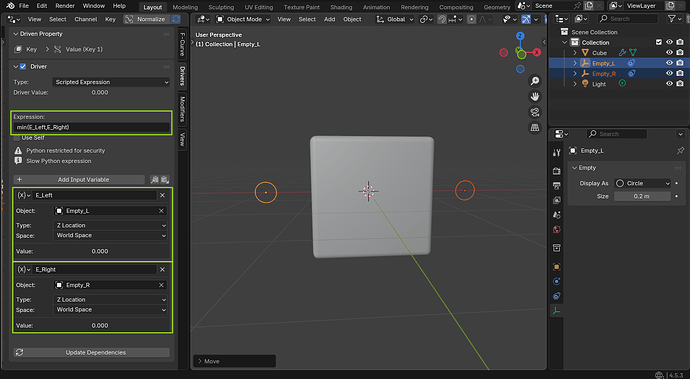
Task: Click the modifier wrench icon on Cube row
Action: tap(622, 52)
